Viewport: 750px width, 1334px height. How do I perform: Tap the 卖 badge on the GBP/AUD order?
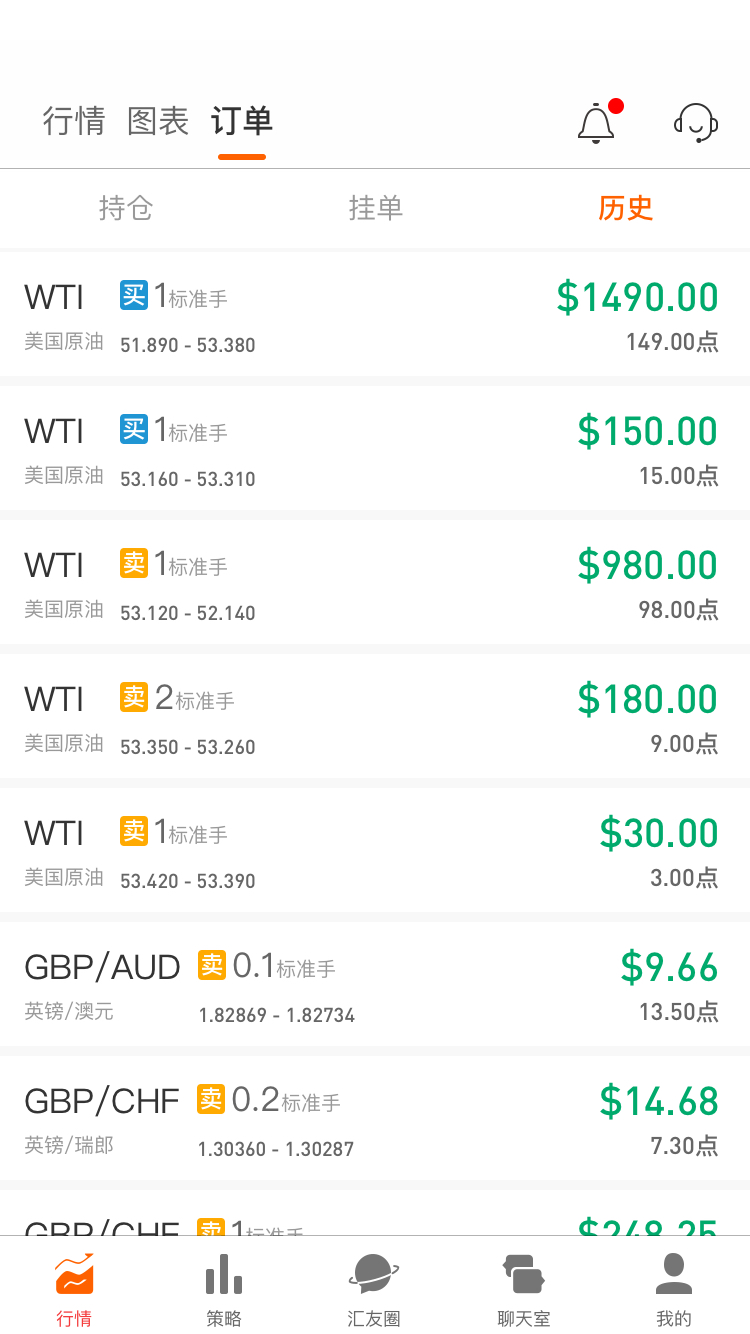212,965
